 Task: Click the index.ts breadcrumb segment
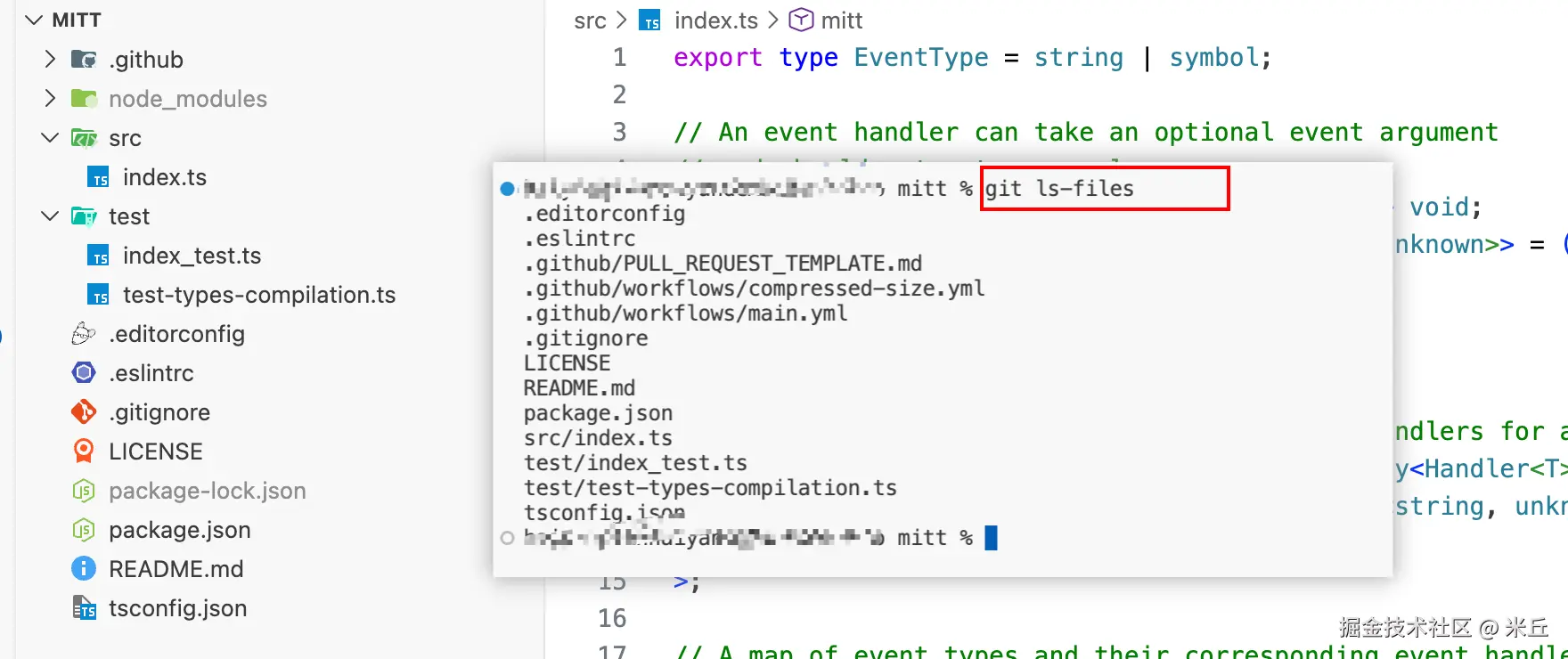pos(716,20)
